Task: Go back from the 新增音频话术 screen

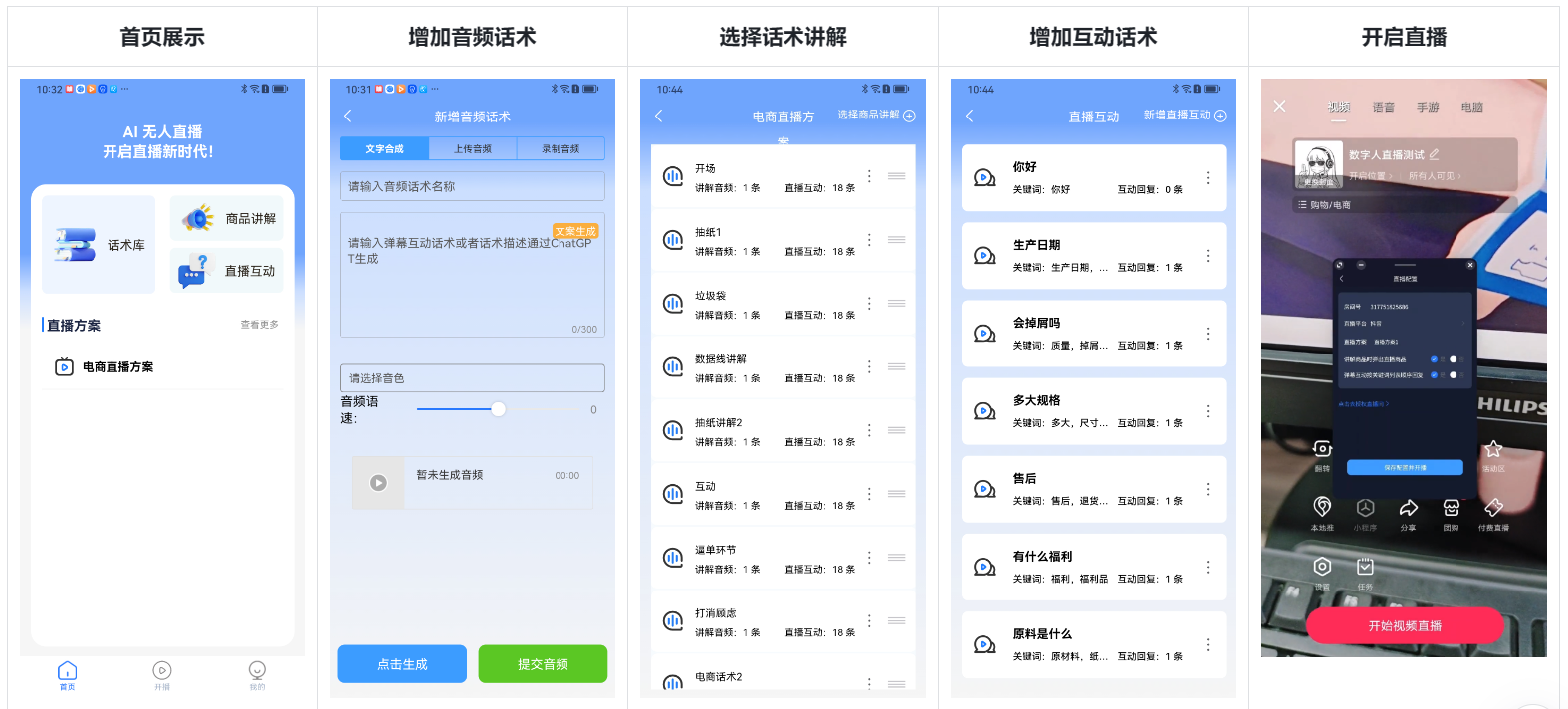Action: [348, 117]
